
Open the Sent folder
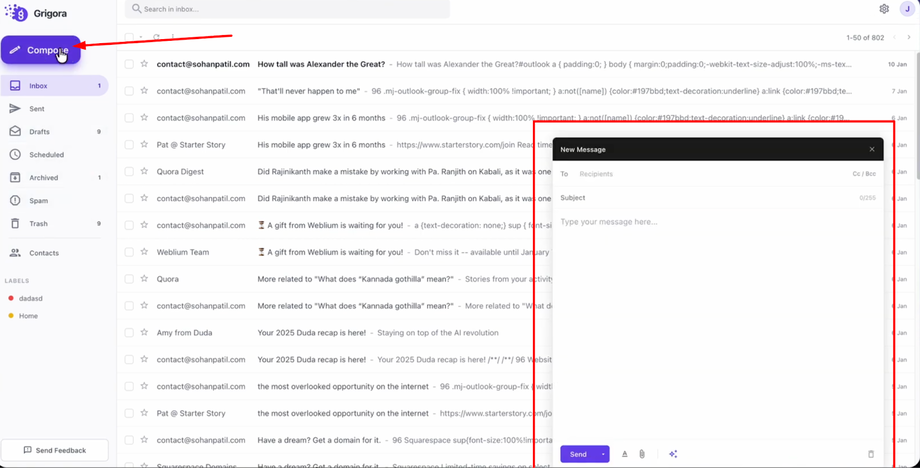coord(54,108)
